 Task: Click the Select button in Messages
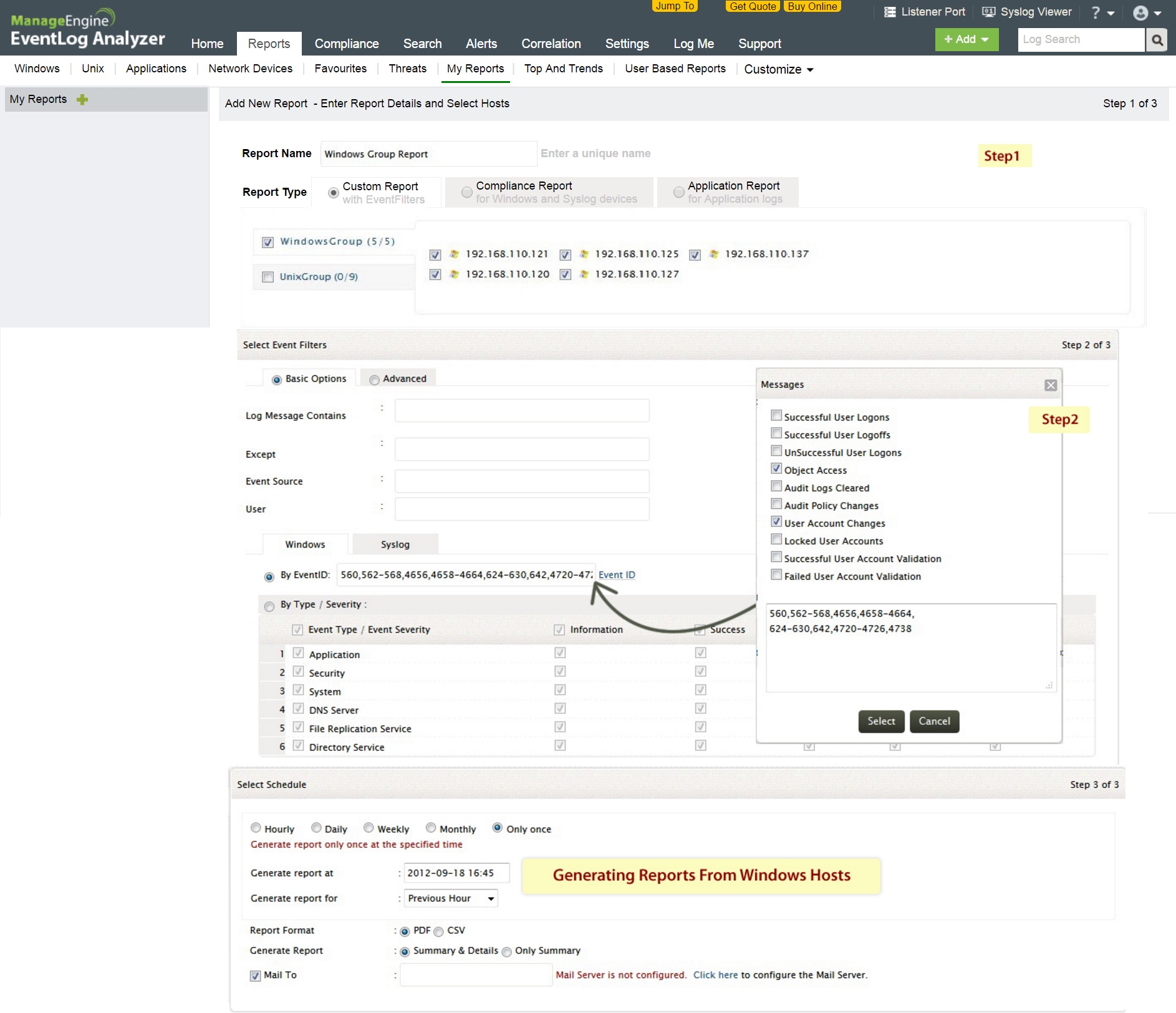pyautogui.click(x=881, y=721)
